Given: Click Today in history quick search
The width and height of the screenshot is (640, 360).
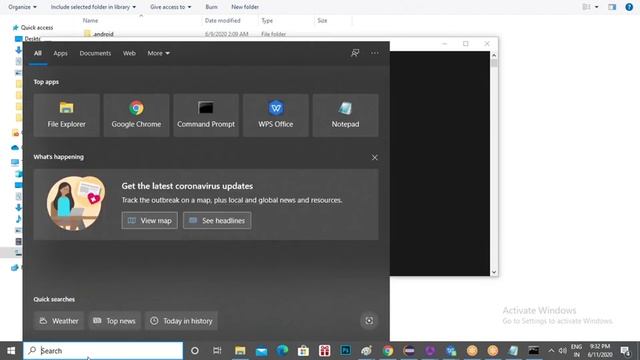Looking at the screenshot, I should [x=181, y=321].
